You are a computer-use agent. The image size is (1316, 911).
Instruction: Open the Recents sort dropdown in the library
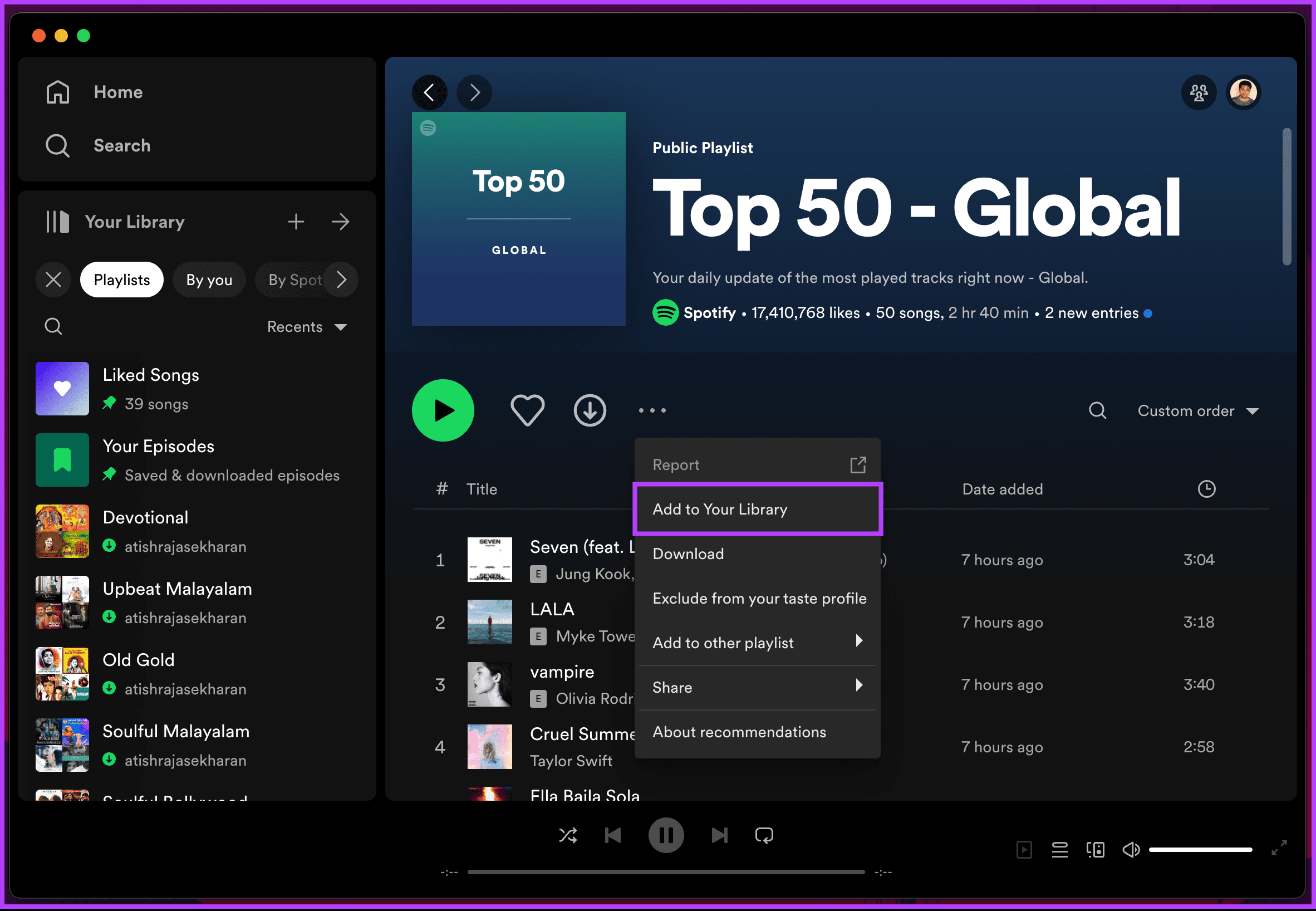(x=307, y=326)
